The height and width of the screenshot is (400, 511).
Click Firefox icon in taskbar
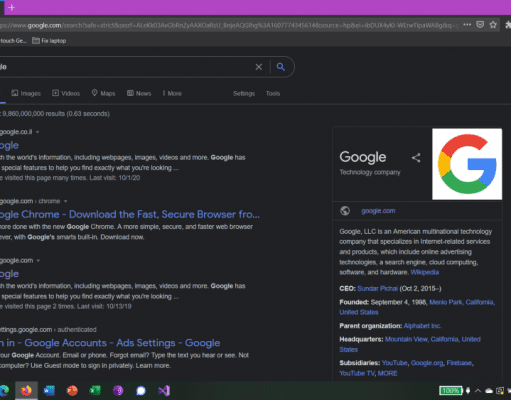pyautogui.click(x=26, y=390)
